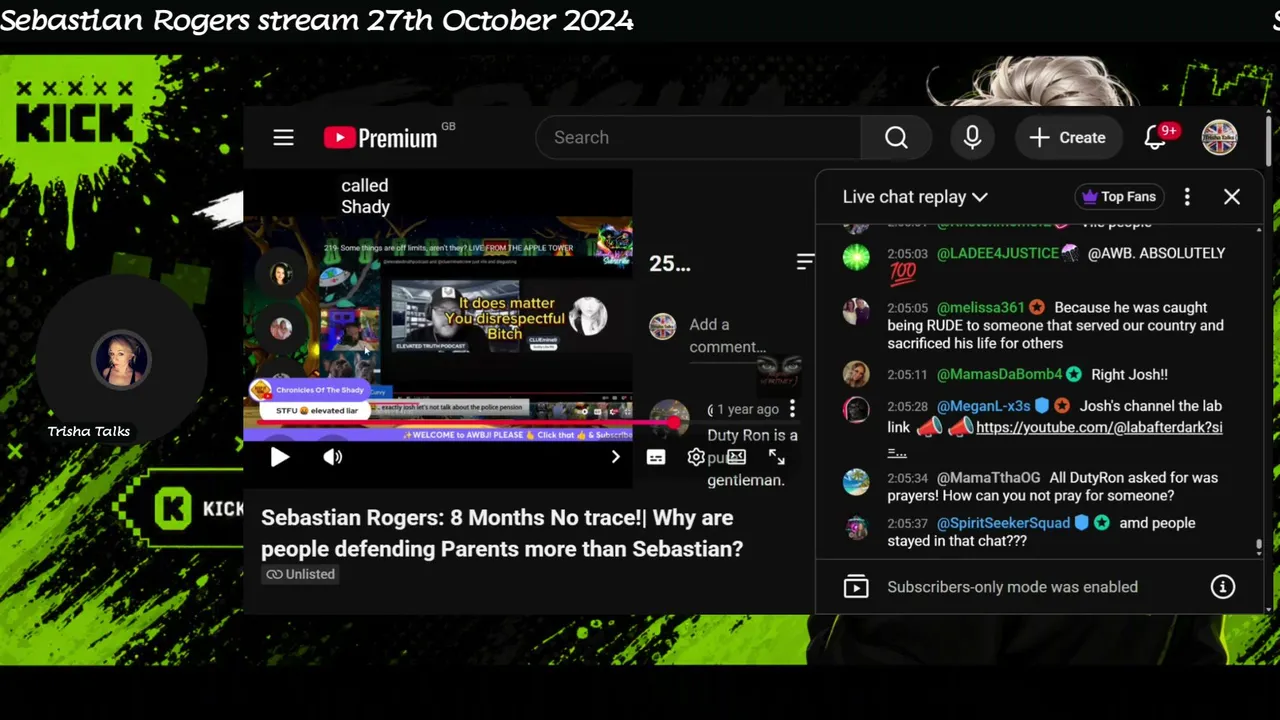This screenshot has height=720, width=1280.
Task: Click the Add a comment field
Action: [728, 335]
